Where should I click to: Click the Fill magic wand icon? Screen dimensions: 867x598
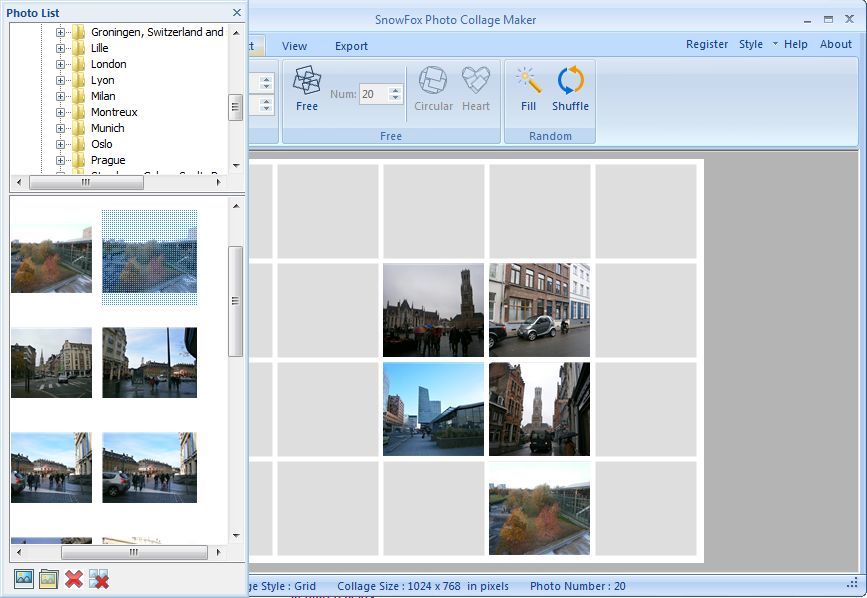(x=528, y=88)
